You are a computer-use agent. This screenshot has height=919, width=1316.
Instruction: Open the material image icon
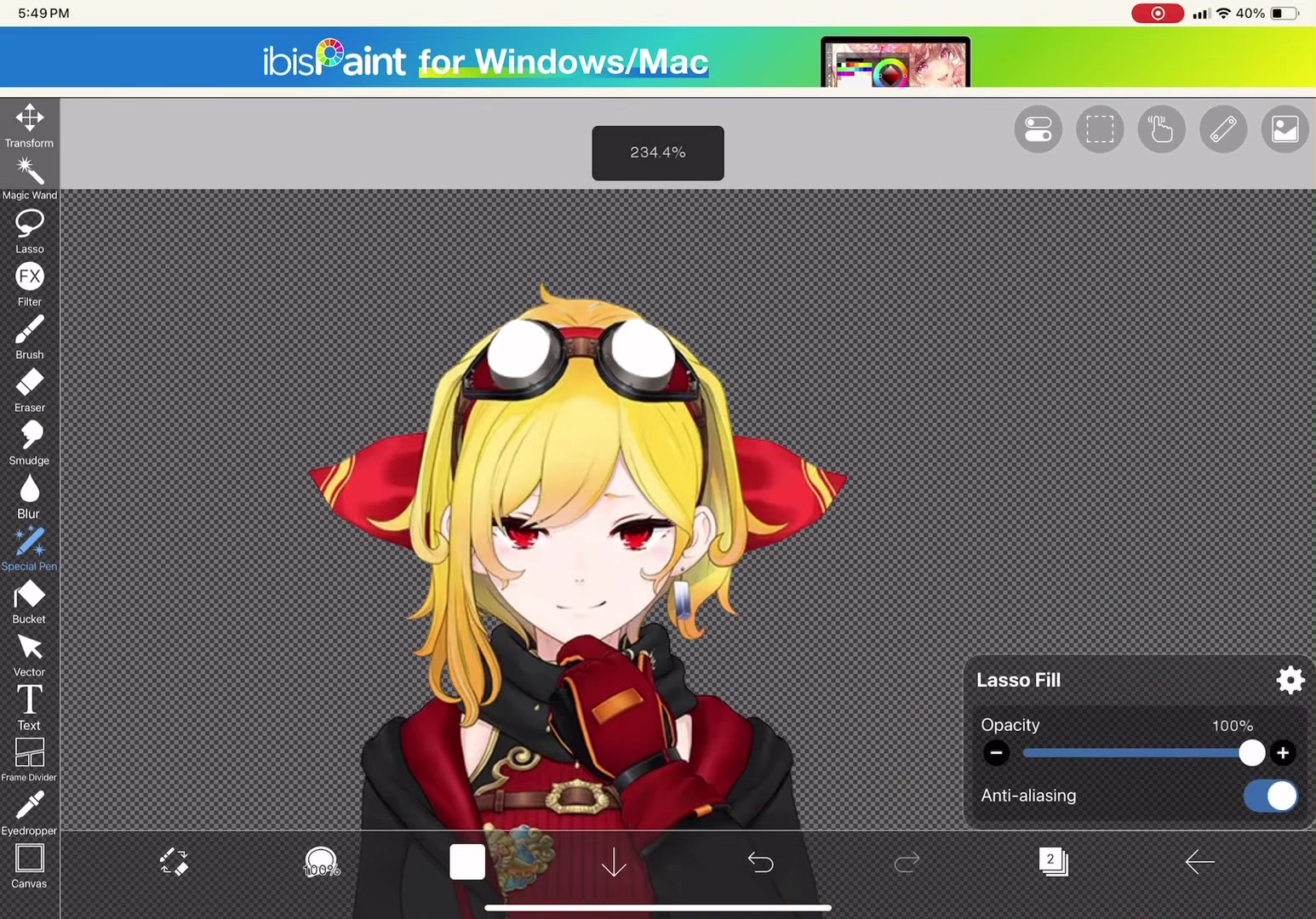coord(1285,129)
